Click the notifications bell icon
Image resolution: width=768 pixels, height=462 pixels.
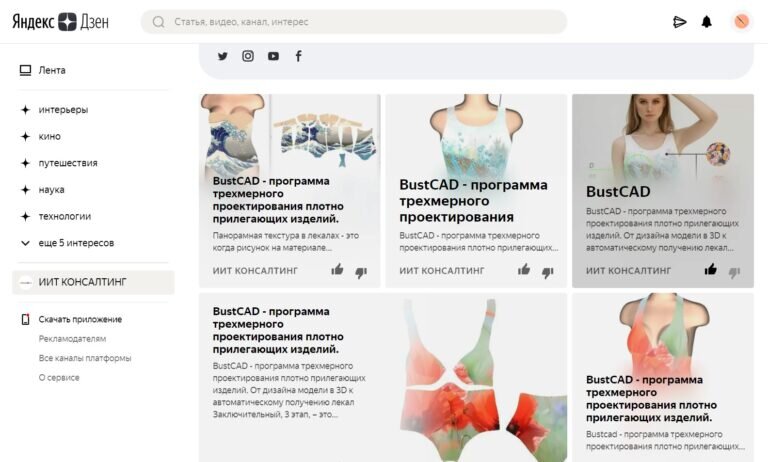click(706, 22)
